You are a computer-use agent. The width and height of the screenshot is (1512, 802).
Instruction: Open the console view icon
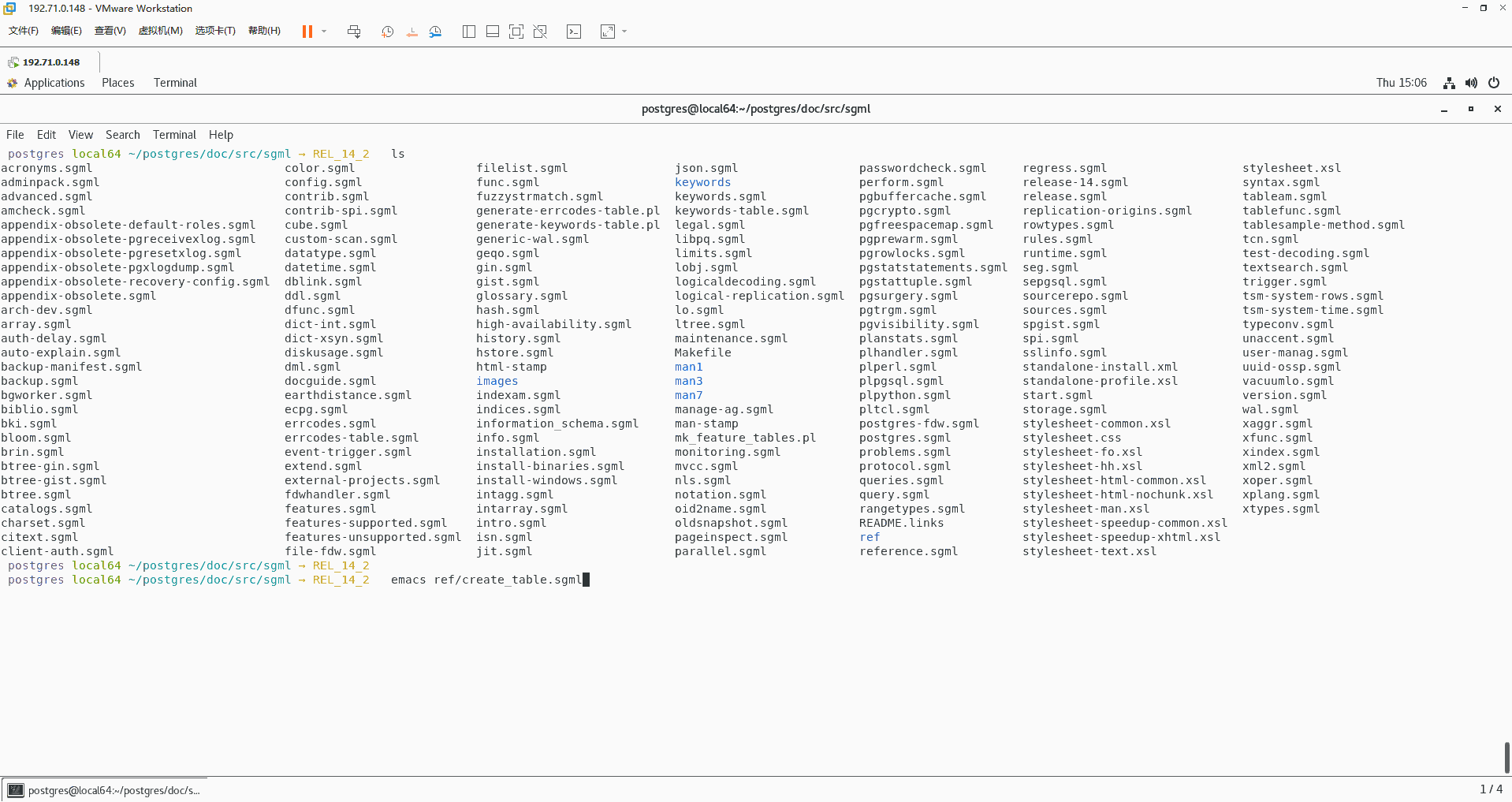(x=574, y=32)
